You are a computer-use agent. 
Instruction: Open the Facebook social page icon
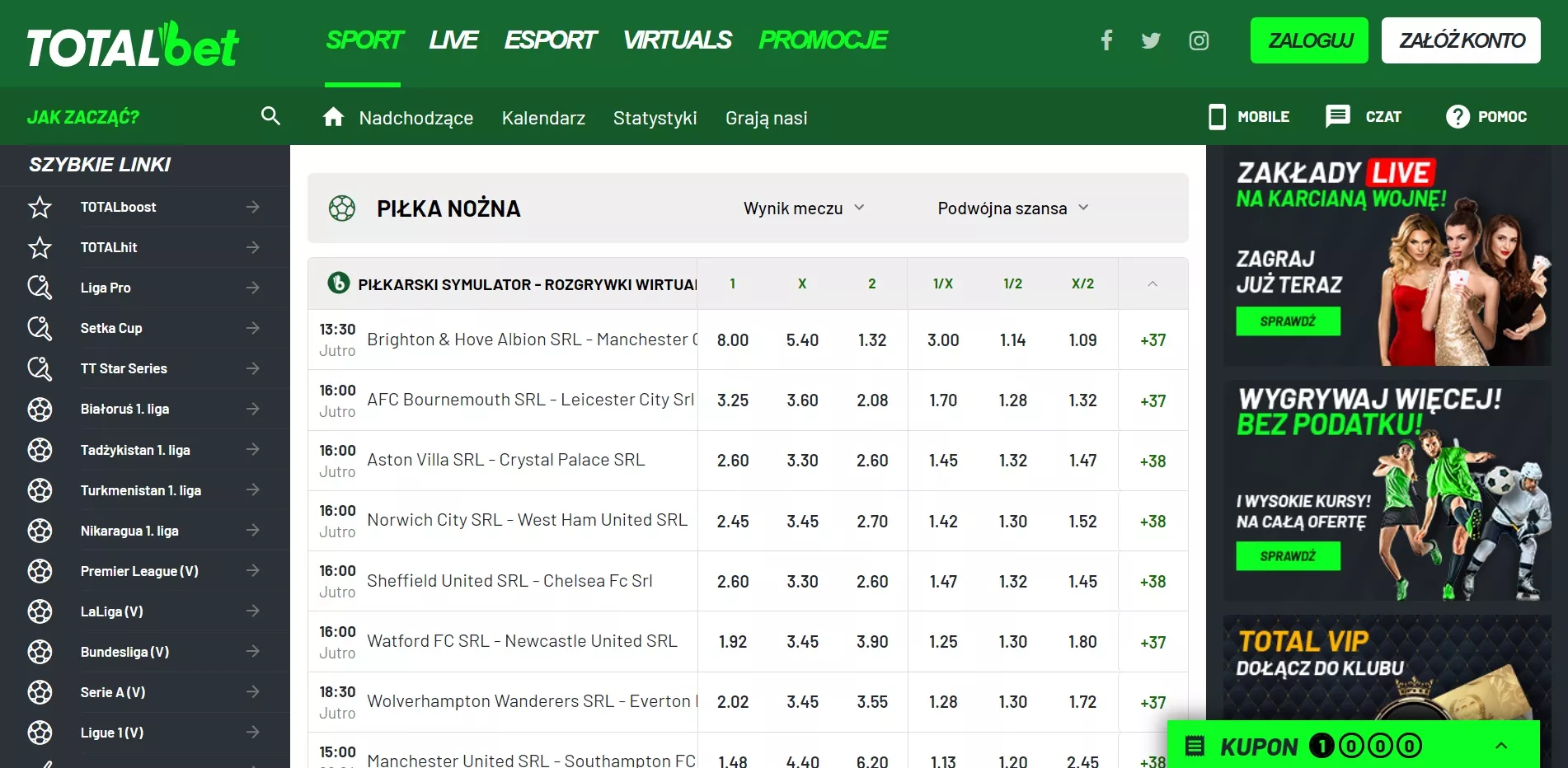(1106, 40)
